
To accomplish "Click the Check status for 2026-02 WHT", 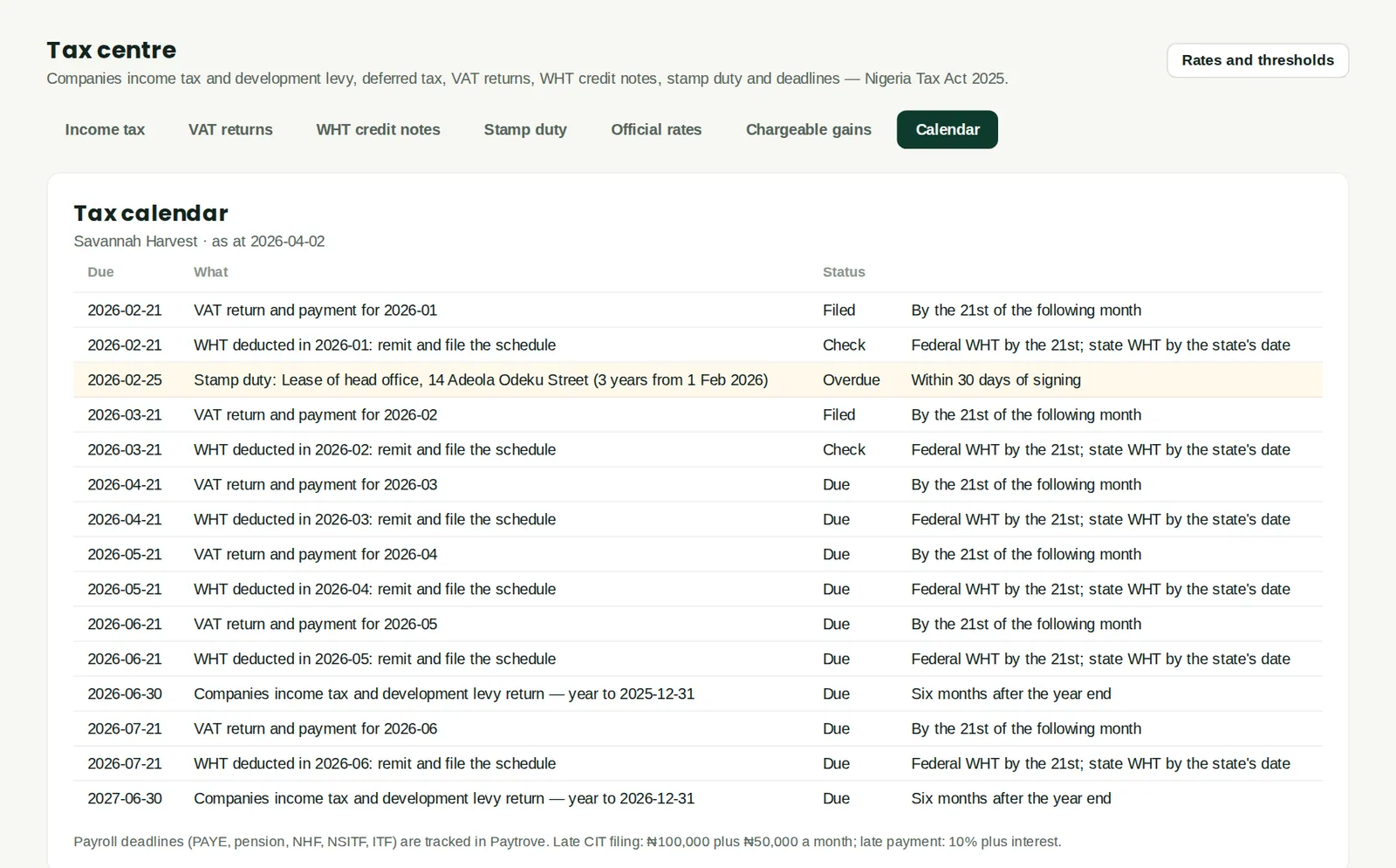I will [x=844, y=450].
